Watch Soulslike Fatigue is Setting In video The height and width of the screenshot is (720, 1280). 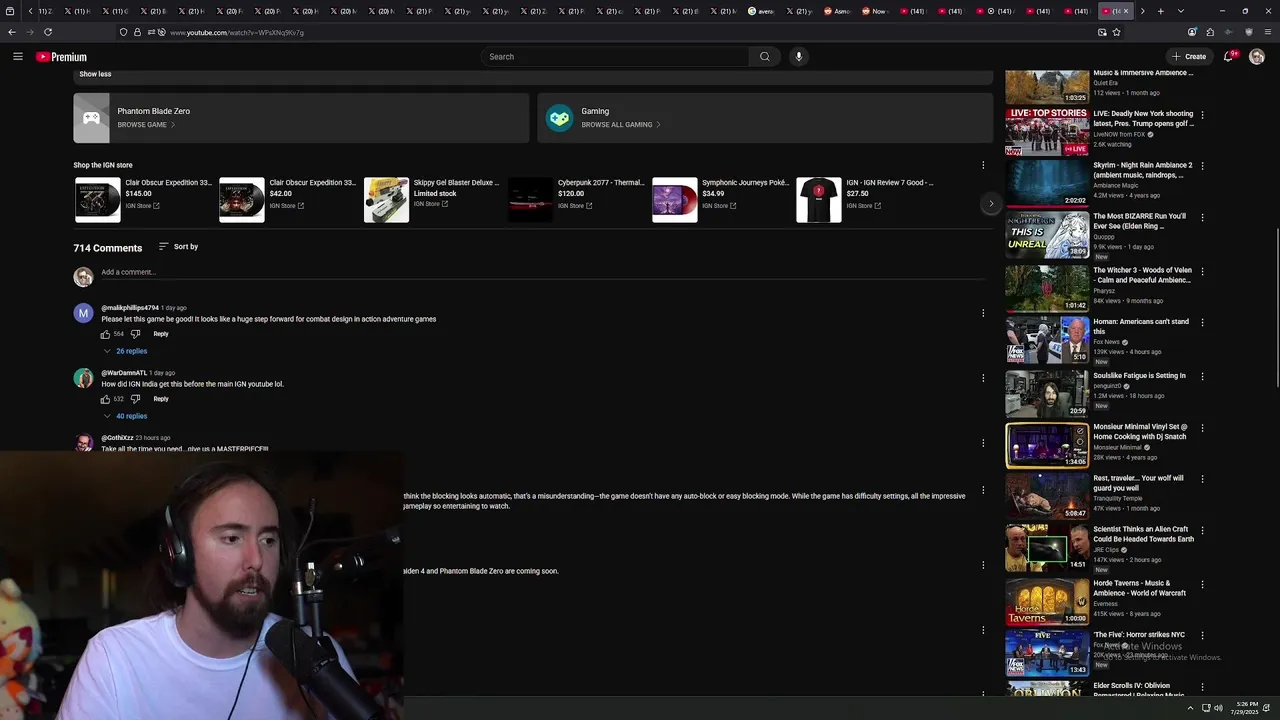1139,376
